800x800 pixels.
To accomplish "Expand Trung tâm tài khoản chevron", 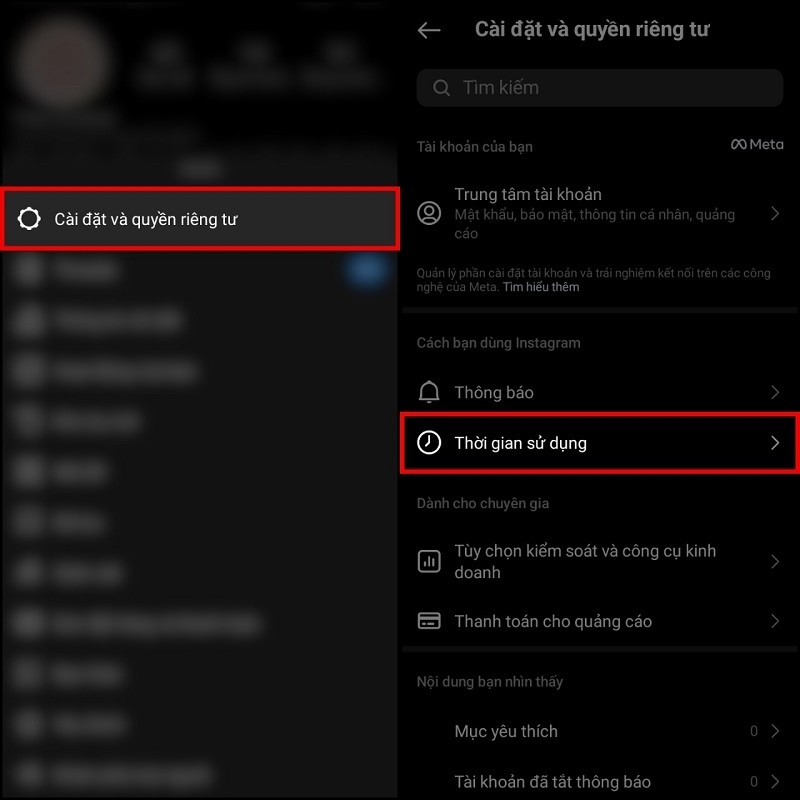I will click(775, 213).
